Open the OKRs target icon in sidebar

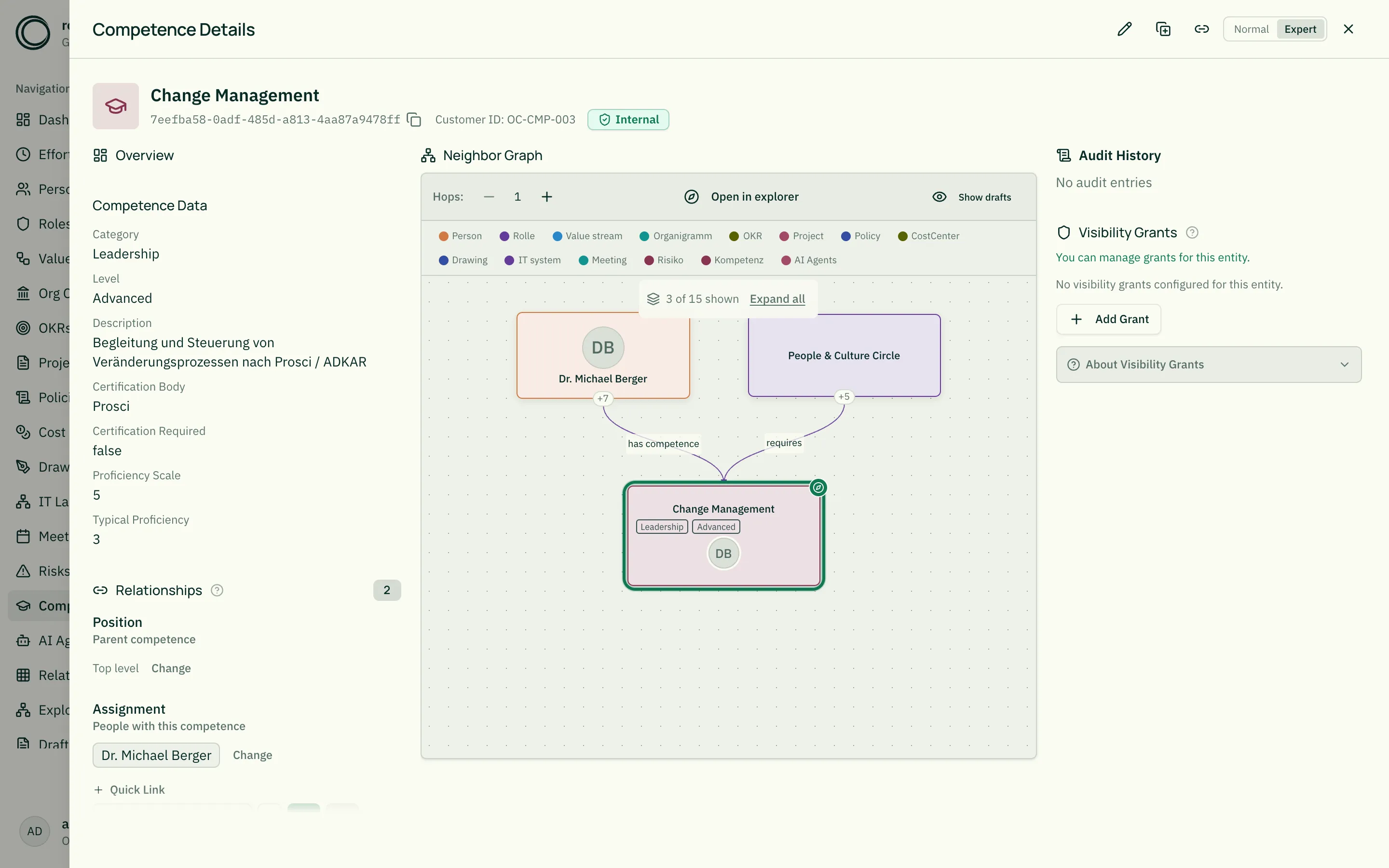(x=23, y=328)
